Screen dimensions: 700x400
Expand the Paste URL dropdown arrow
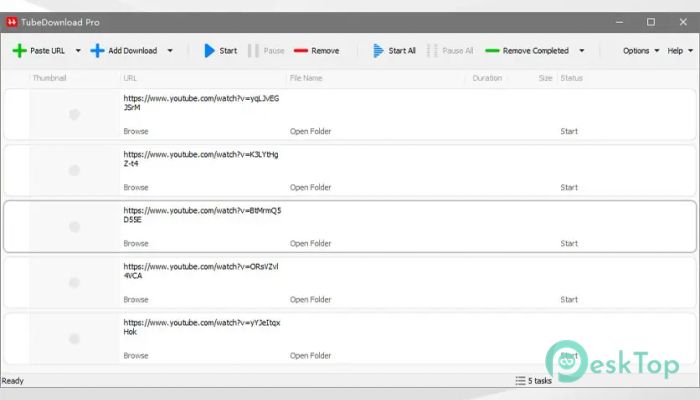(x=78, y=50)
